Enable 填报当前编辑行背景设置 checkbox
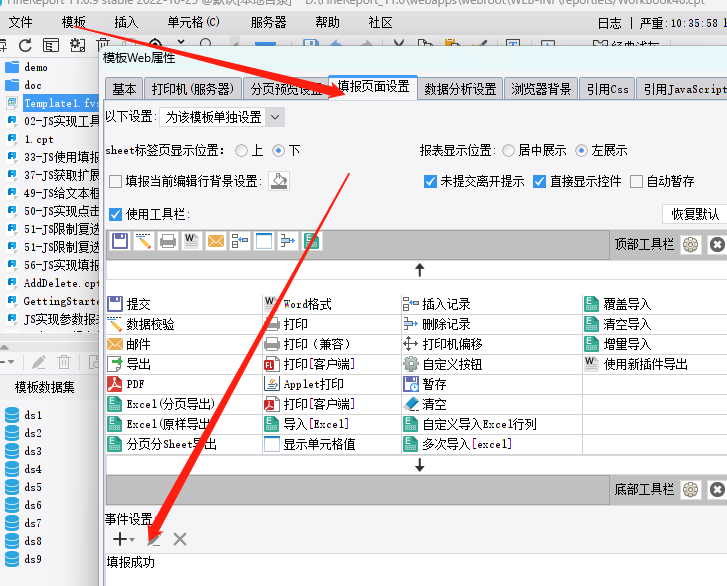727x586 pixels. (x=115, y=181)
